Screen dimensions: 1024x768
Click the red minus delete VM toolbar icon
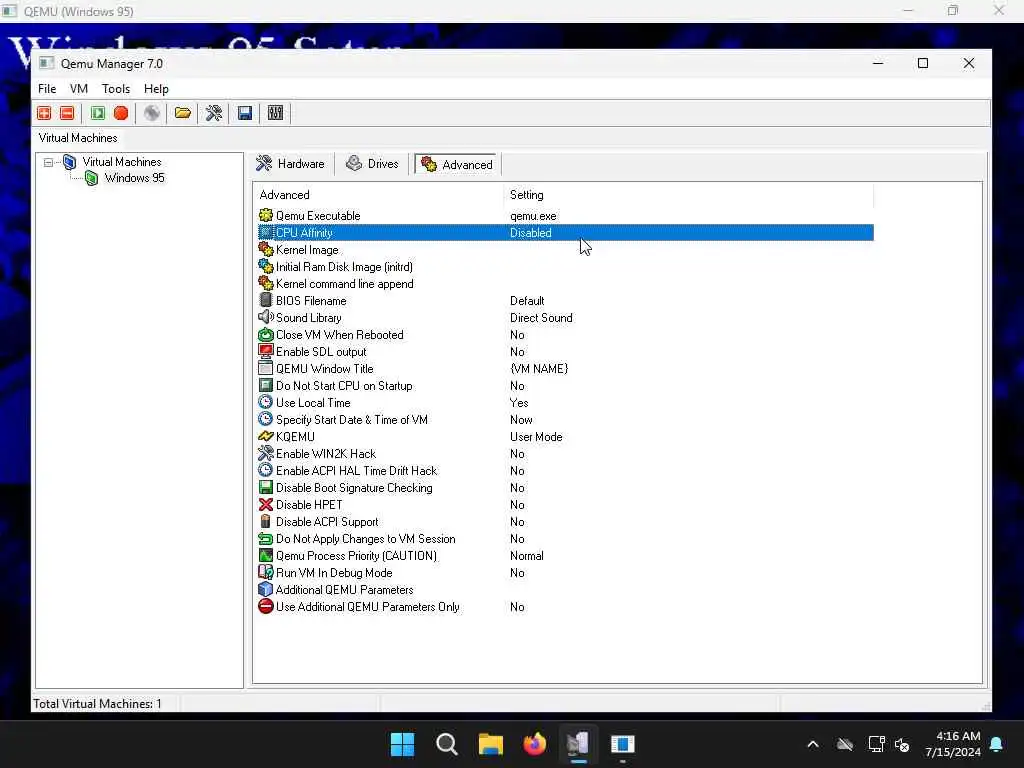pyautogui.click(x=67, y=113)
